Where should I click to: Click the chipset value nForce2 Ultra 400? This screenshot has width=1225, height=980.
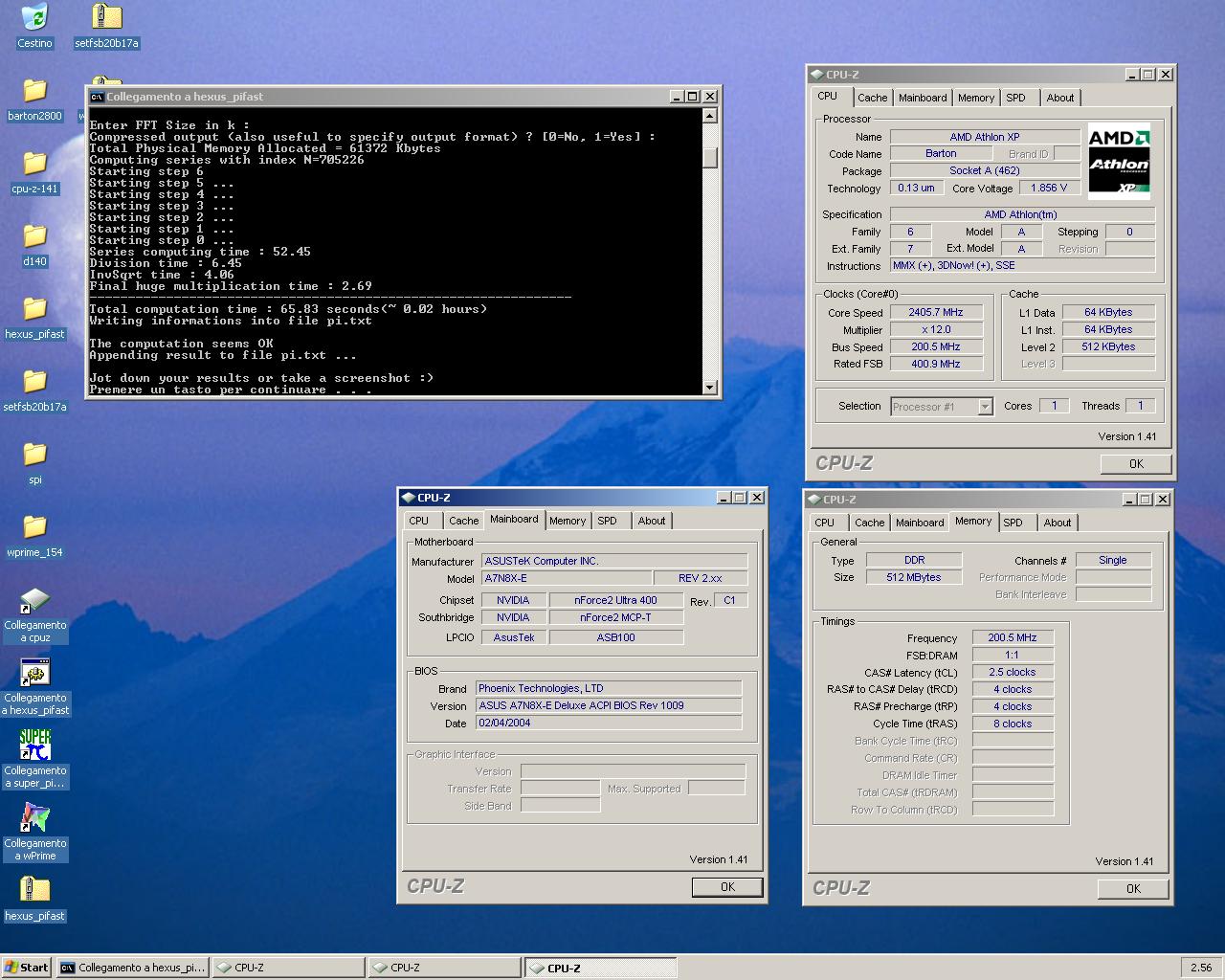coord(615,600)
